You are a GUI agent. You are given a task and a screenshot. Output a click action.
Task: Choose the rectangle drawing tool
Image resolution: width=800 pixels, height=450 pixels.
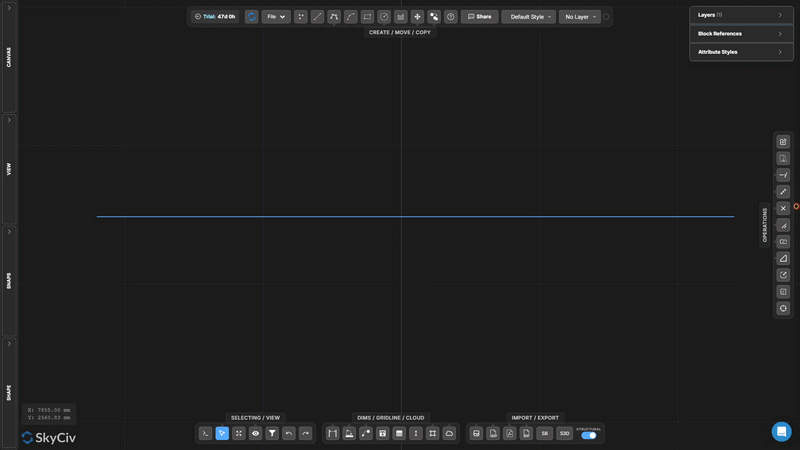pyautogui.click(x=367, y=17)
